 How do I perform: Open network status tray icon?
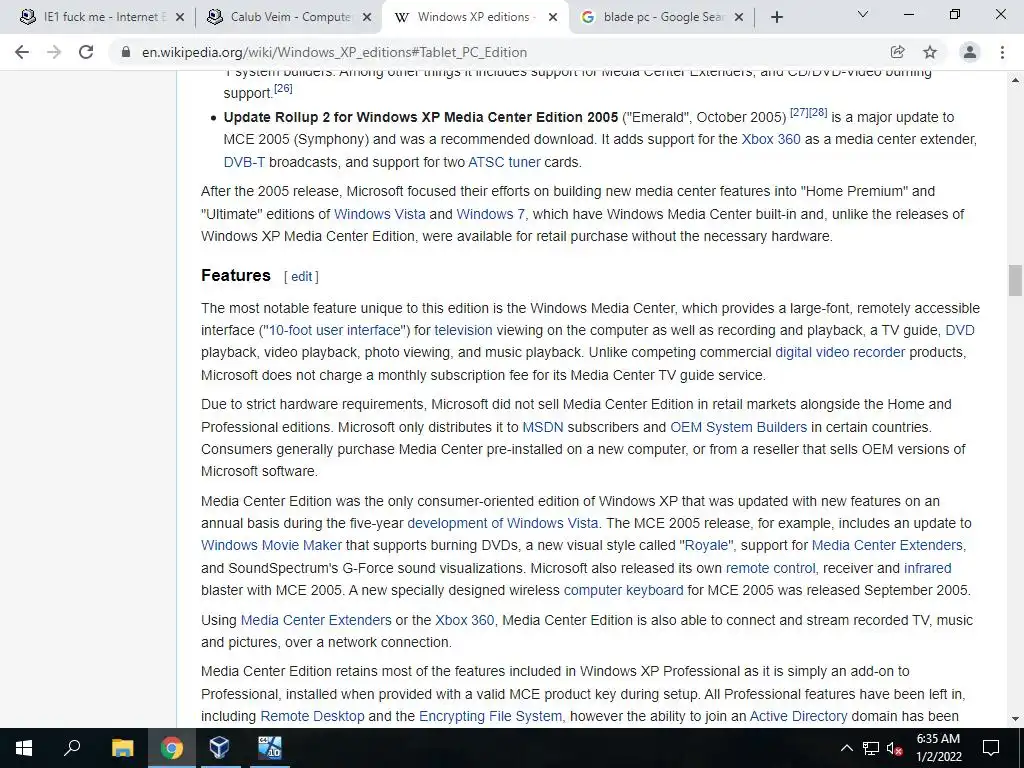pos(871,748)
